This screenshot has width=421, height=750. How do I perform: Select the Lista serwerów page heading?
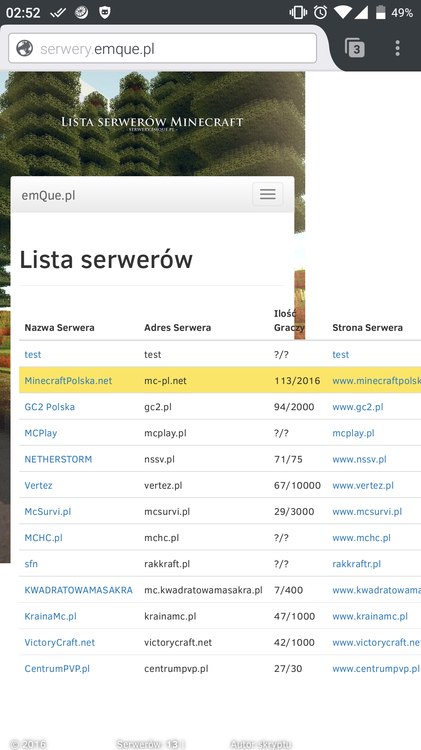pos(106,260)
